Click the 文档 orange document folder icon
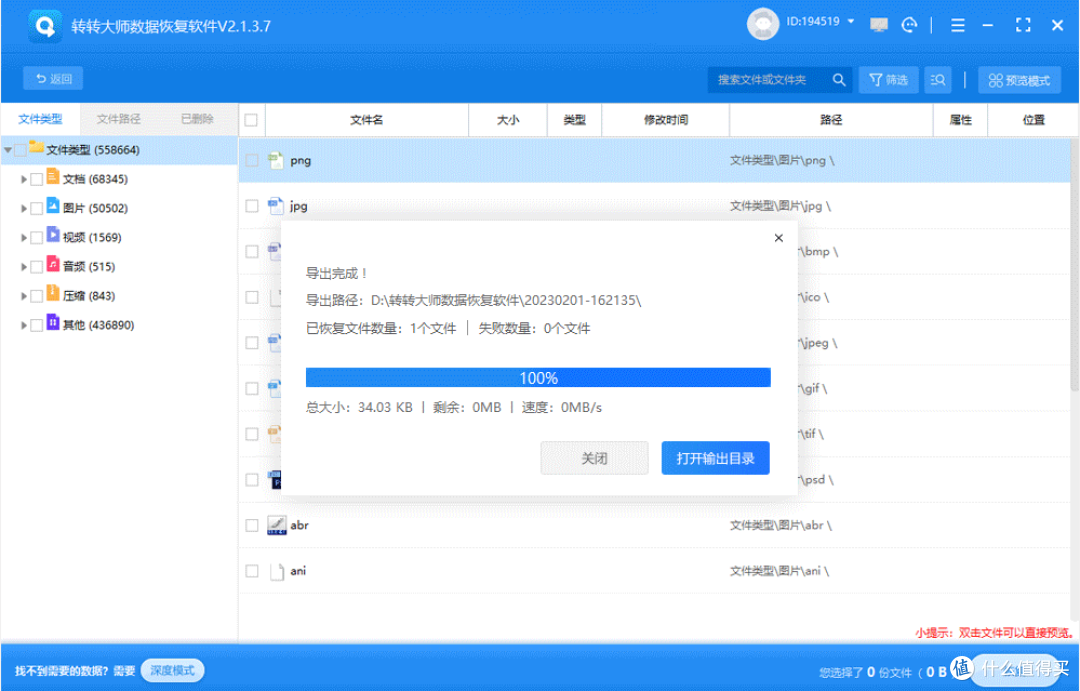 pos(53,176)
